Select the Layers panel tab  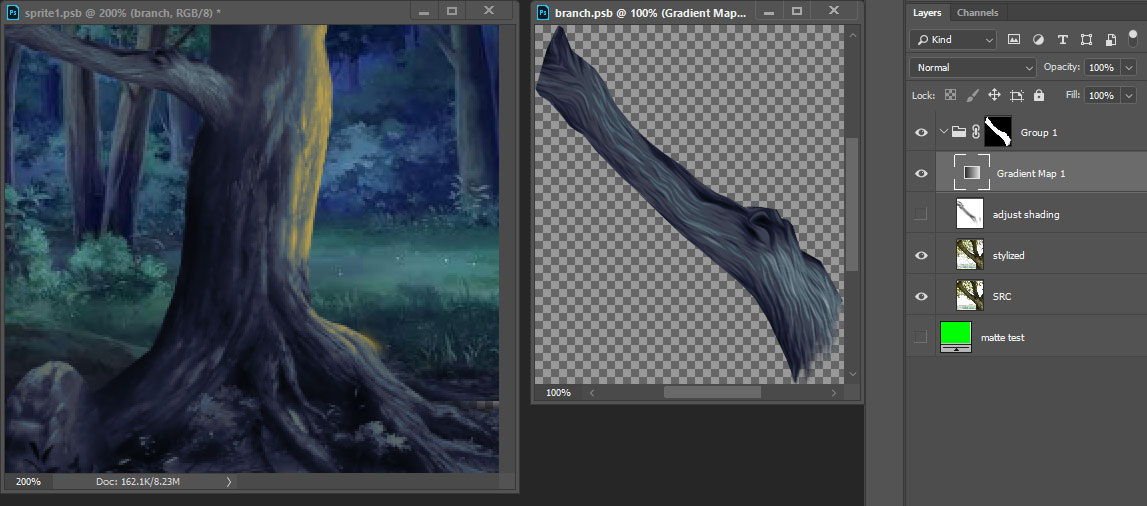[927, 13]
